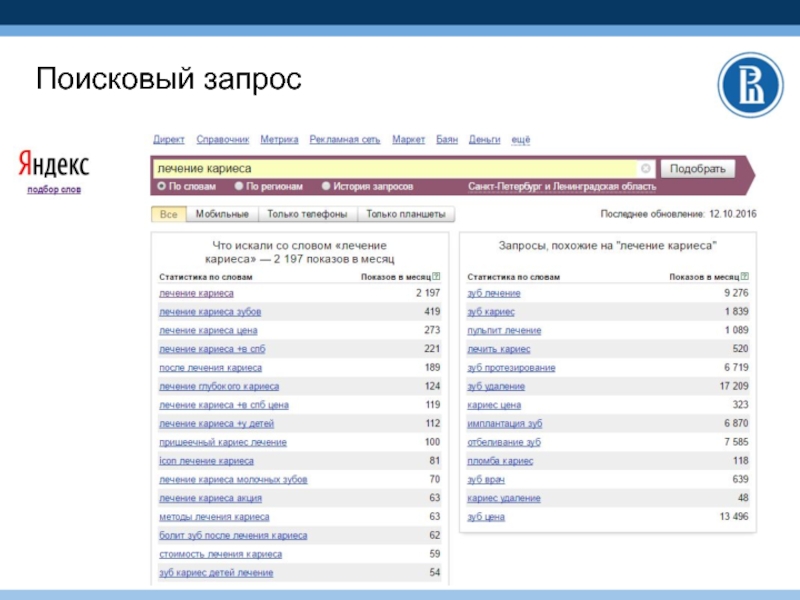Select the 'По словам' radio button

click(161, 186)
